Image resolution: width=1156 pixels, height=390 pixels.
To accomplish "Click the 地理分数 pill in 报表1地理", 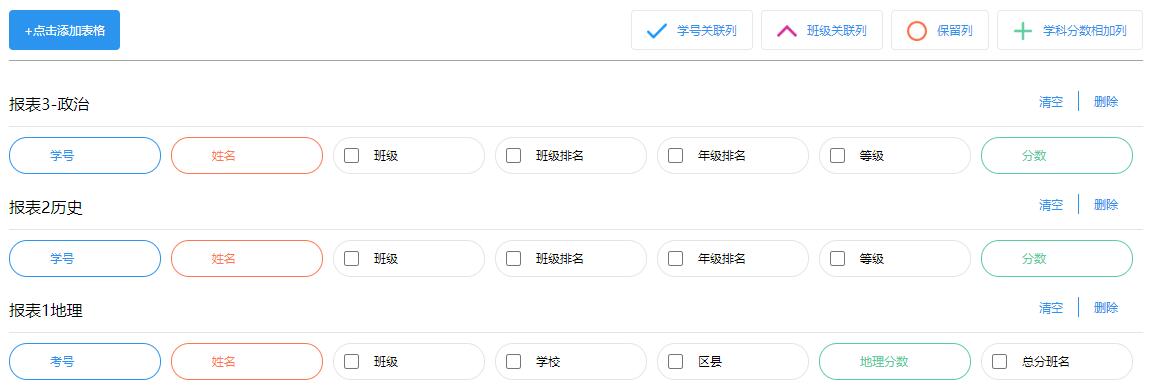I will click(895, 362).
